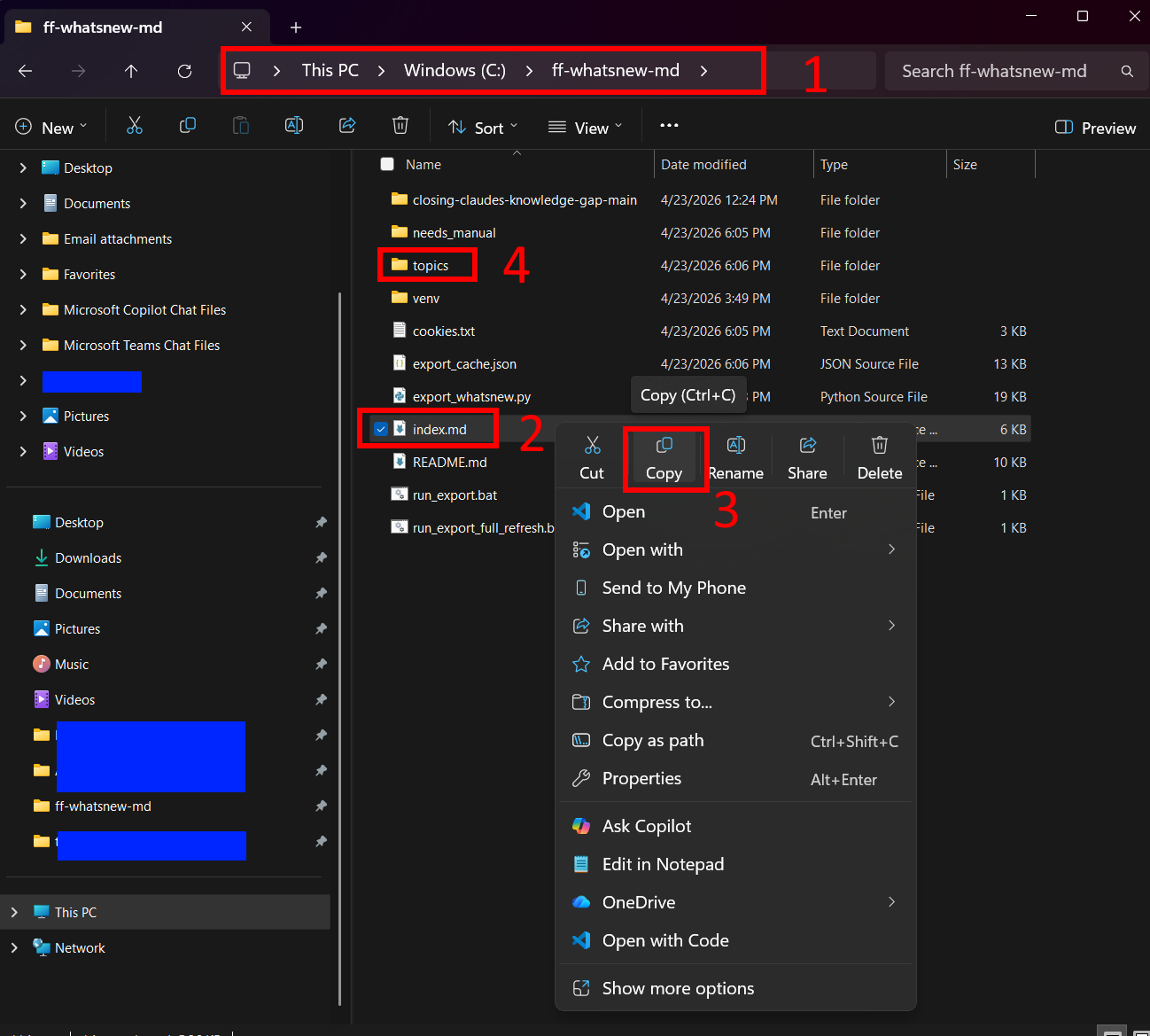Click the toolbar Paste clipboard icon
This screenshot has width=1150, height=1036.
(x=241, y=127)
